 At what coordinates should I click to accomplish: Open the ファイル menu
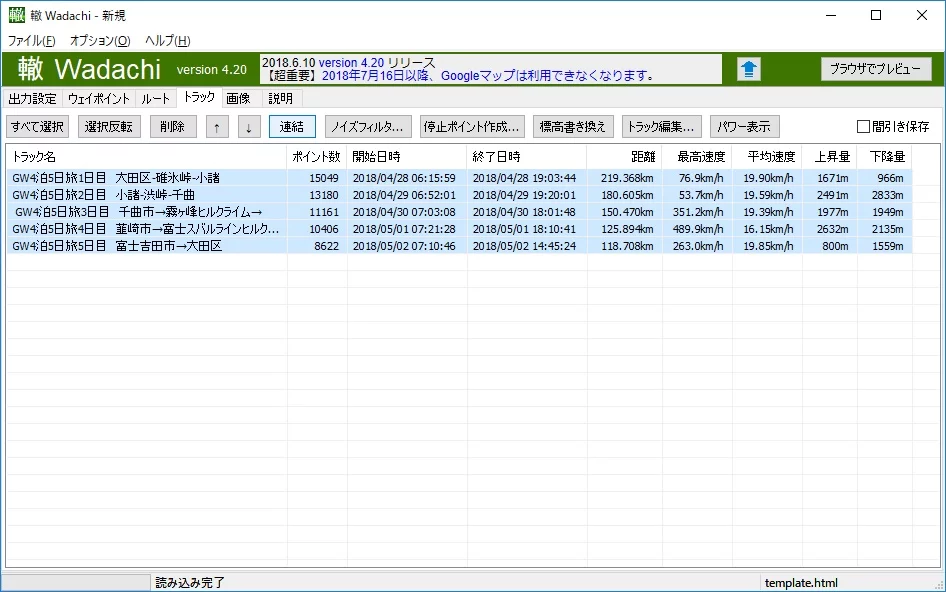[x=31, y=40]
